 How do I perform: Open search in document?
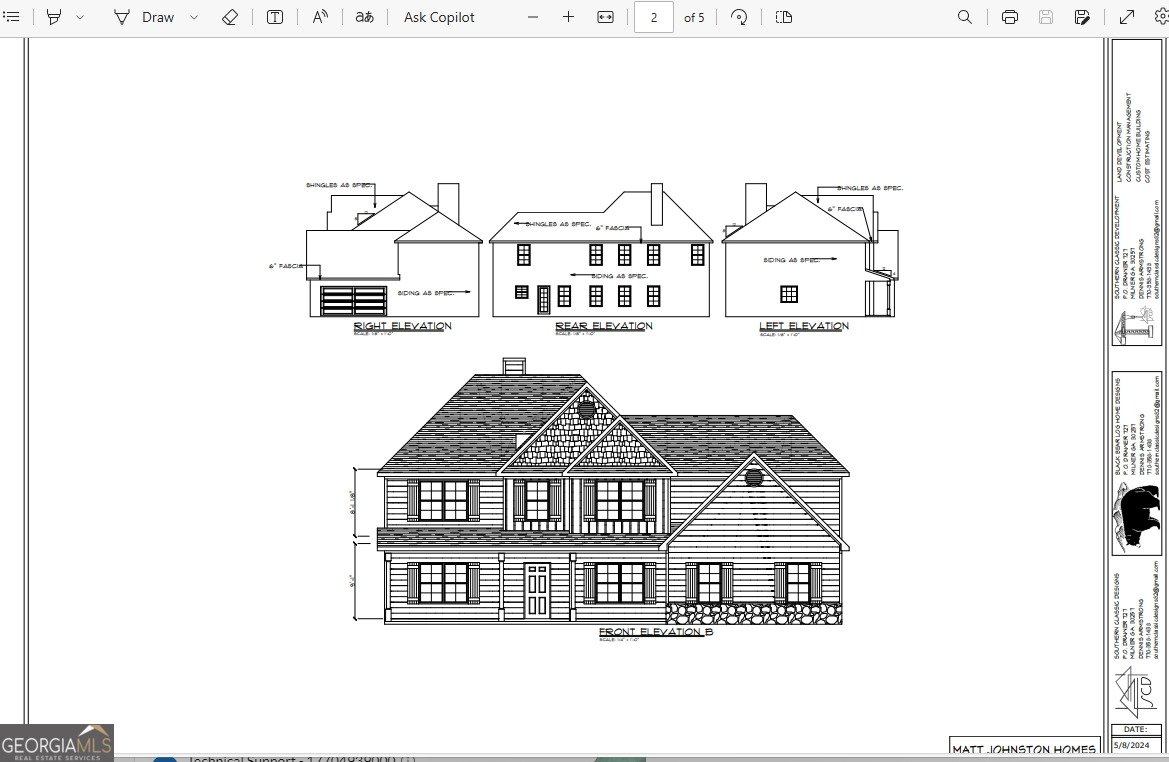click(x=965, y=16)
